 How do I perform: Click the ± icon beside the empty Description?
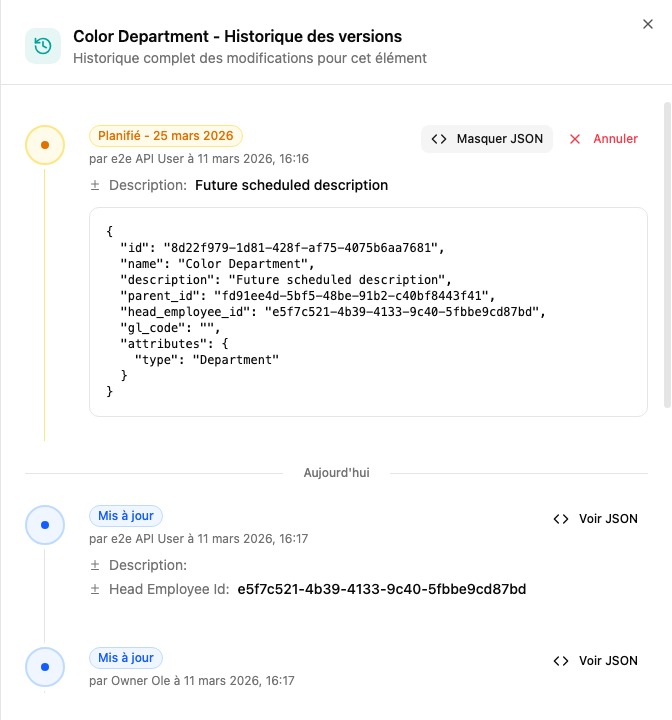95,566
